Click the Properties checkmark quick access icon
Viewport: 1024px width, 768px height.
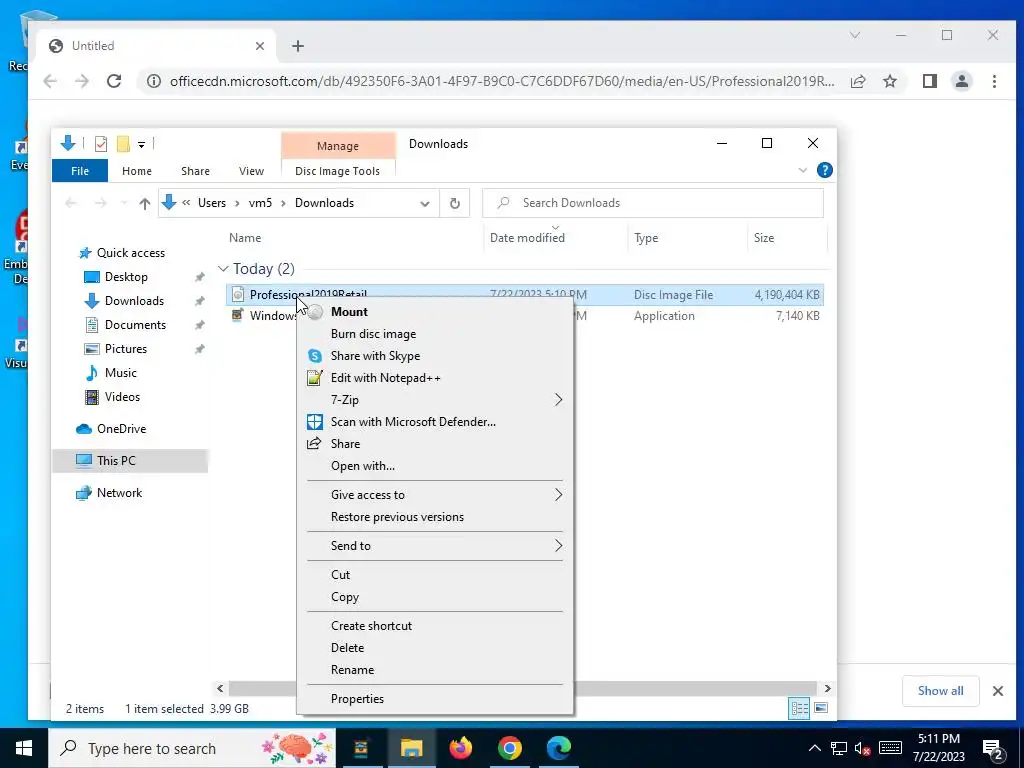tap(101, 144)
